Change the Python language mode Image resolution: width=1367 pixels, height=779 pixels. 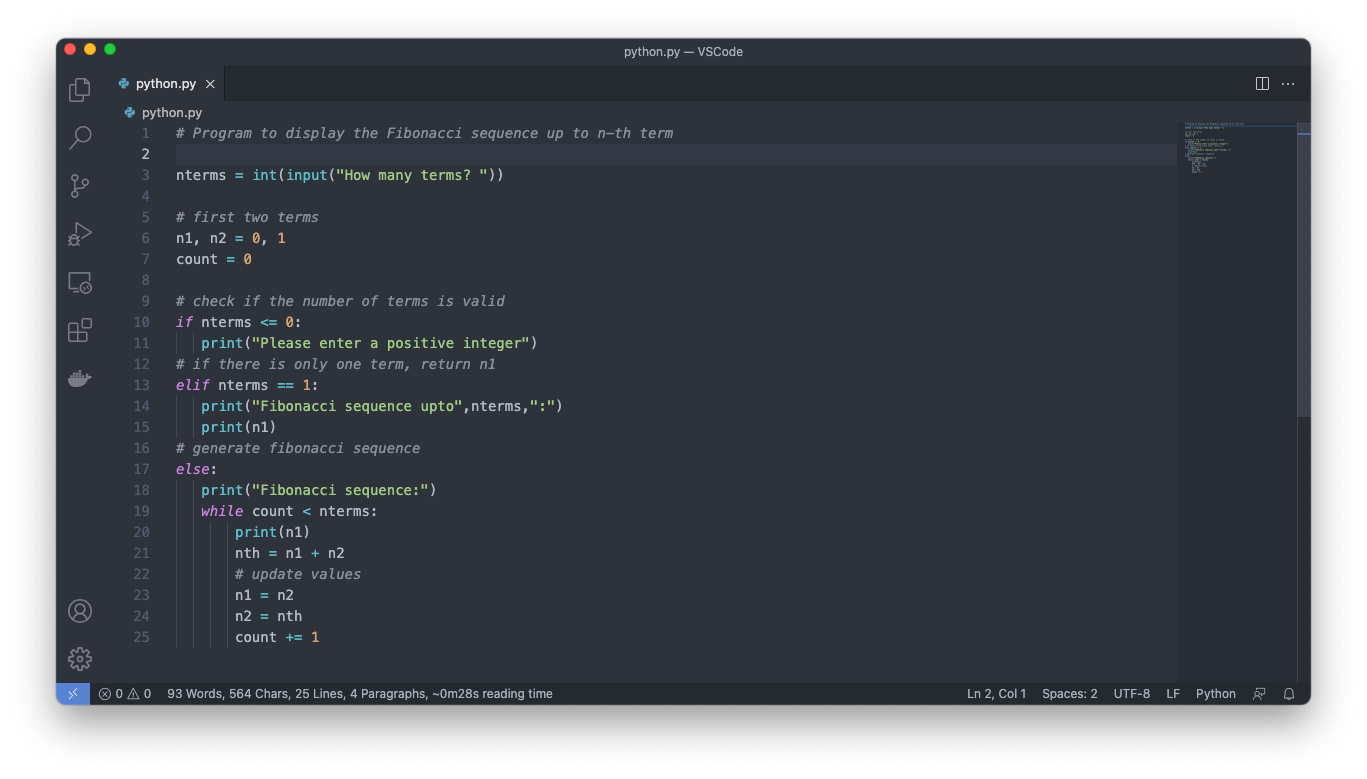(1215, 694)
